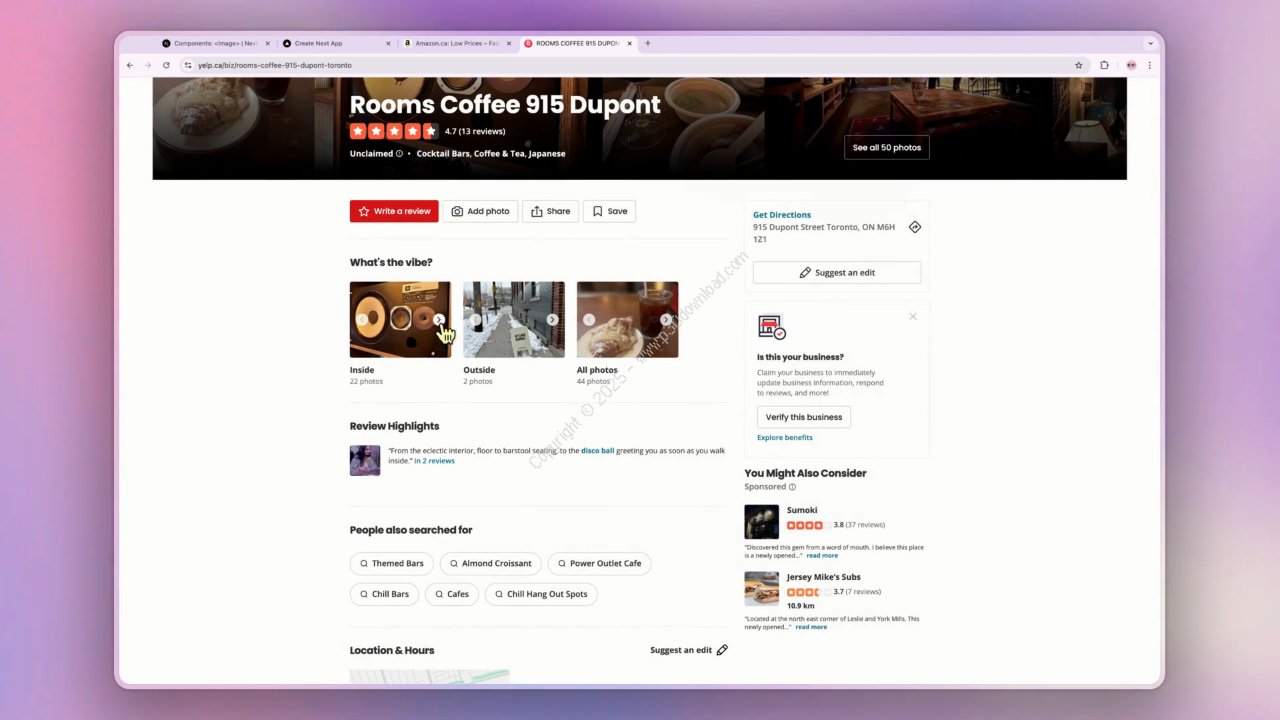
Task: Click the Share button
Action: point(550,211)
